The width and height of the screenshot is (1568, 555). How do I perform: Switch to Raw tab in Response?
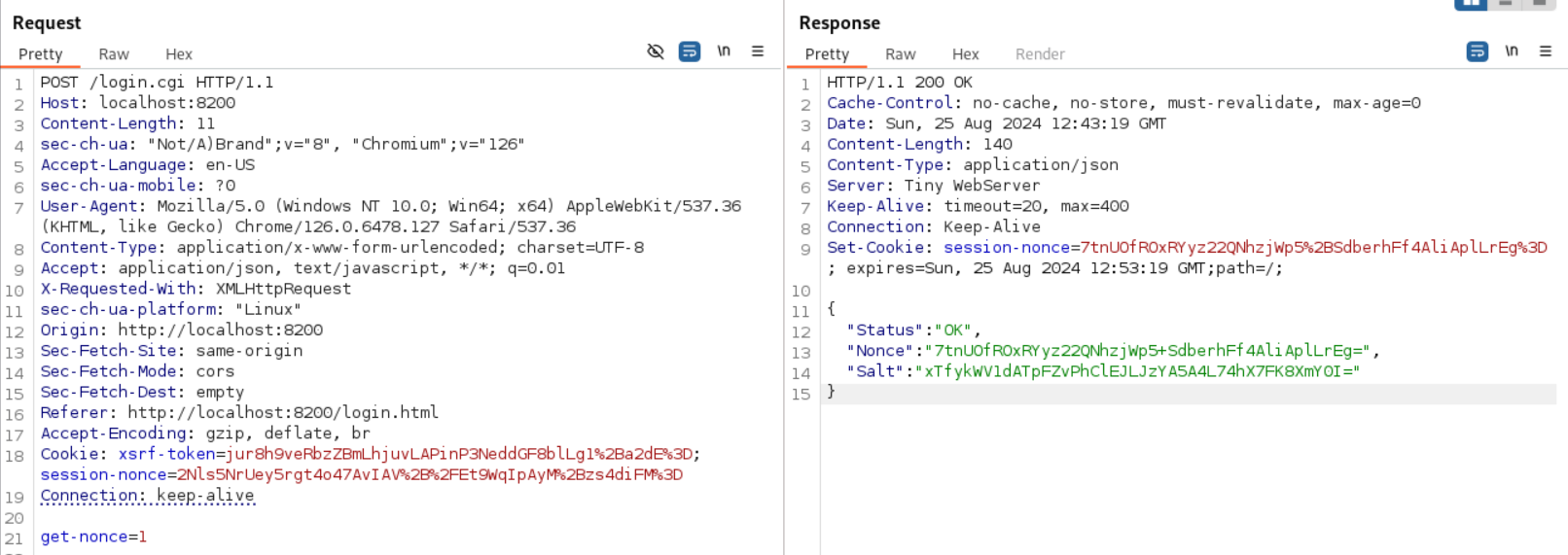901,54
